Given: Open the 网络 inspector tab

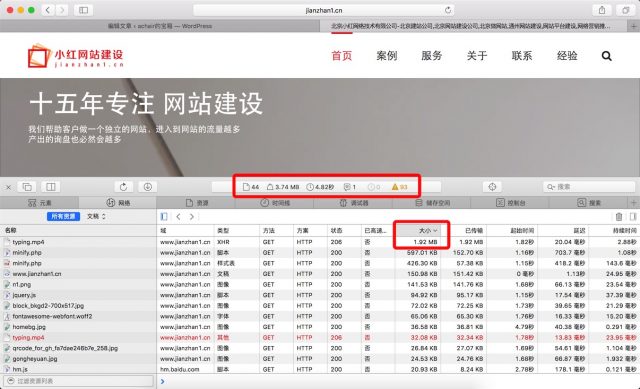Looking at the screenshot, I should [x=118, y=203].
